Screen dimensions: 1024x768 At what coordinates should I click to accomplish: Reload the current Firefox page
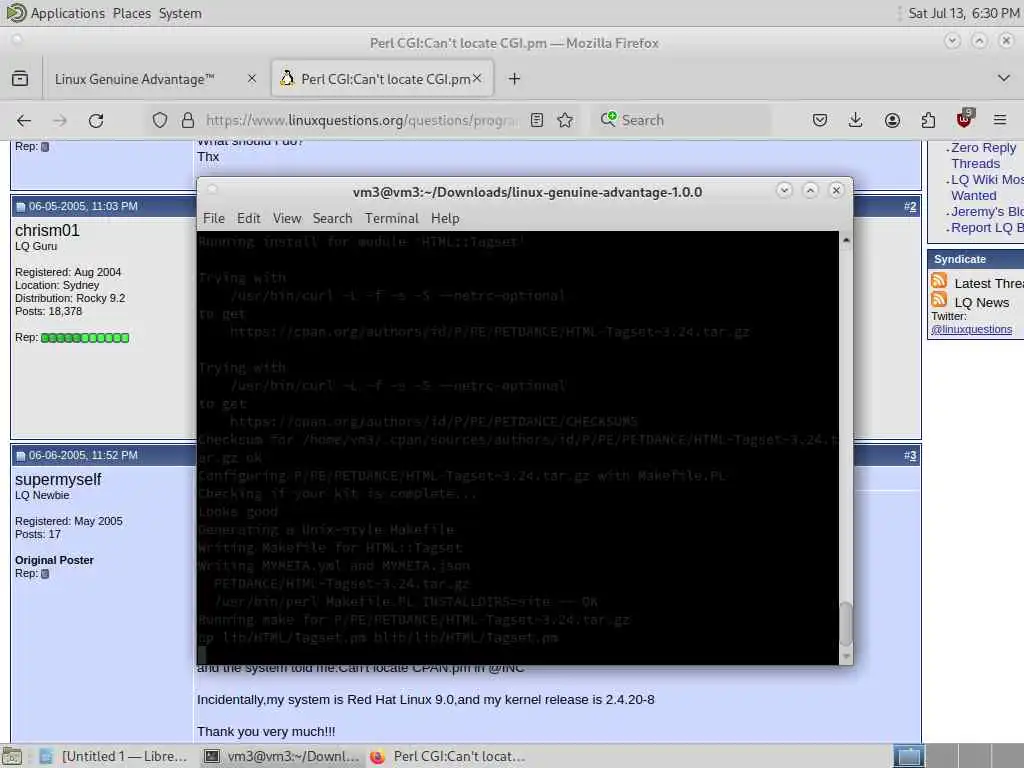[96, 120]
